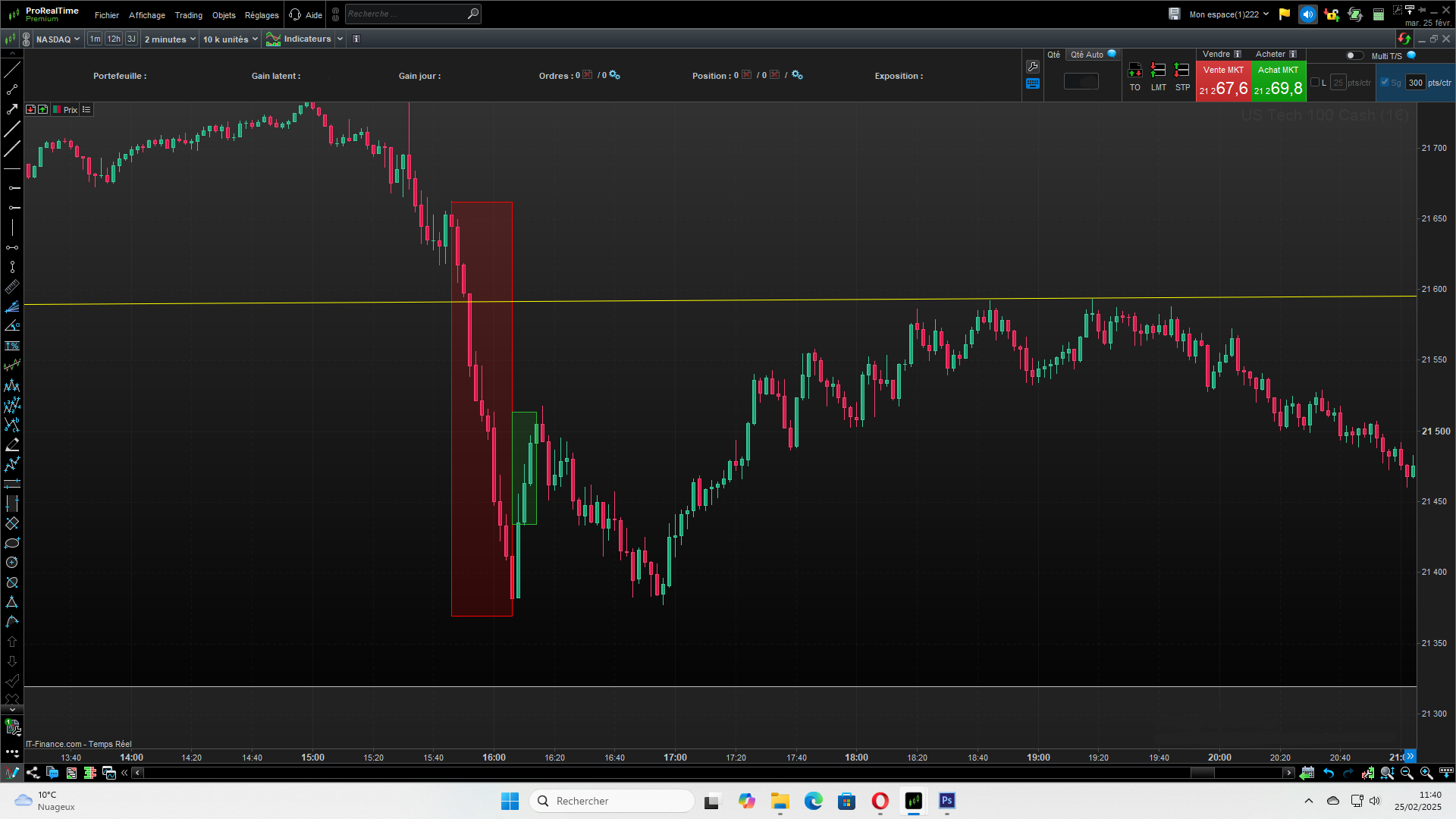
Task: Open the wrench order settings icon
Action: point(1032,67)
